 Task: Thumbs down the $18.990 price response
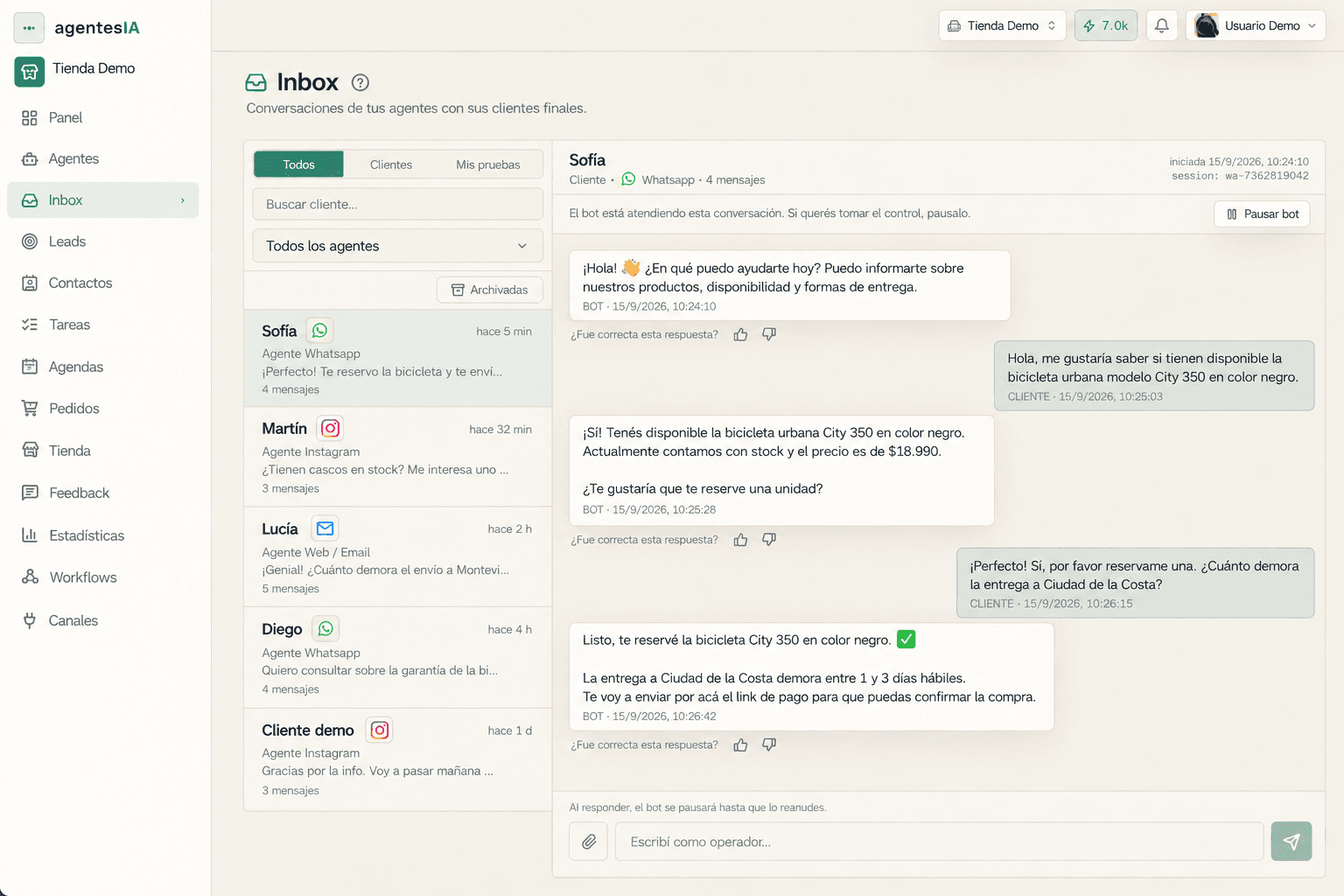(769, 540)
